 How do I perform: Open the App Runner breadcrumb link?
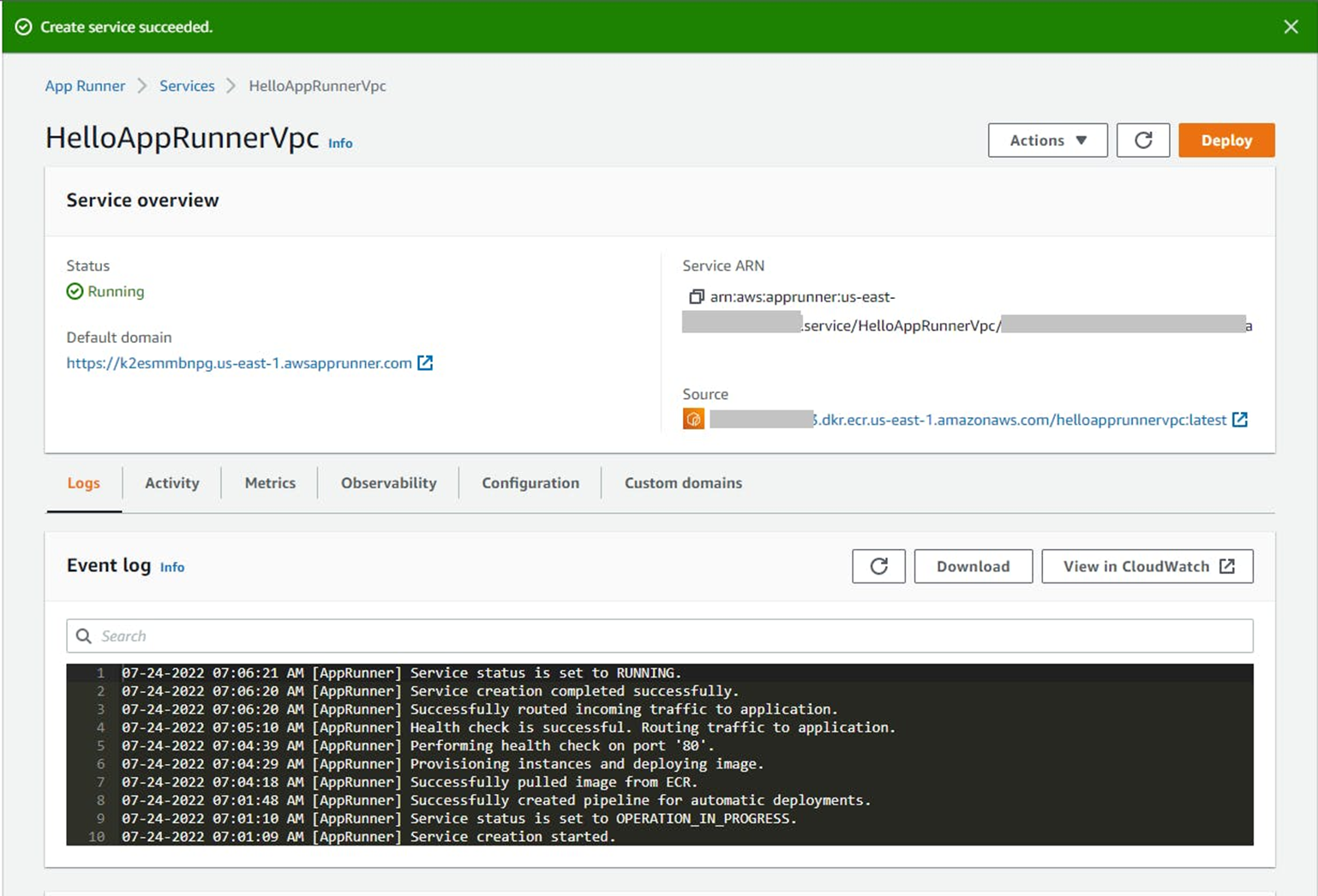pos(85,86)
